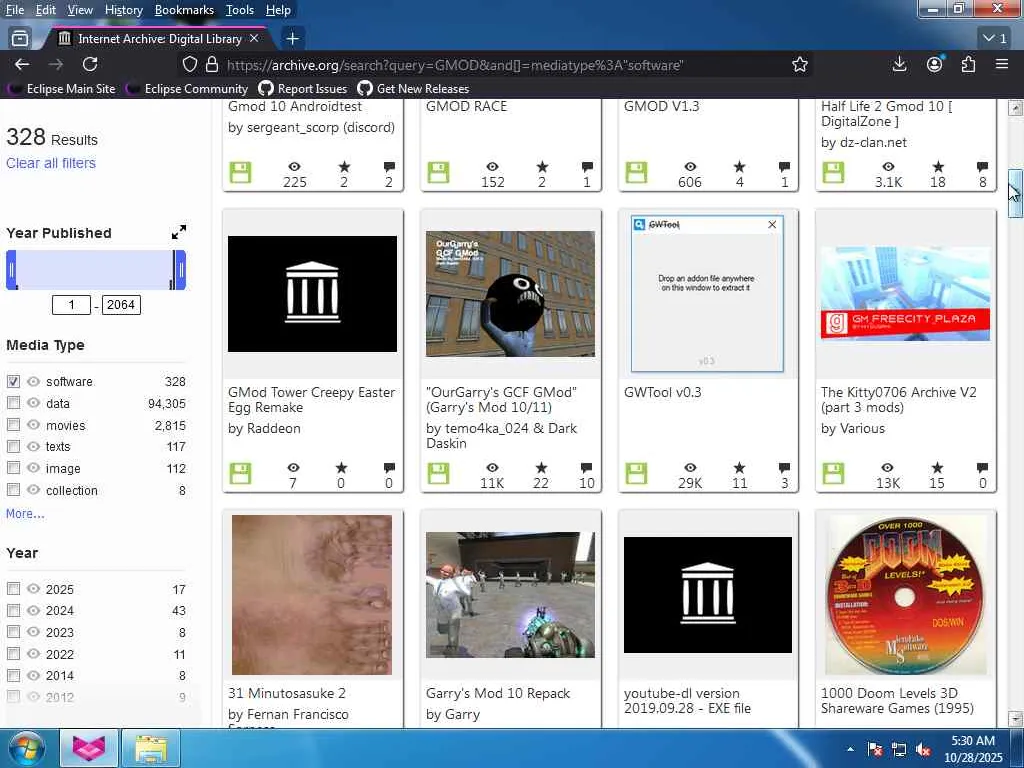This screenshot has width=1024, height=768.
Task: Open Windows Explorer from taskbar
Action: coord(151,748)
